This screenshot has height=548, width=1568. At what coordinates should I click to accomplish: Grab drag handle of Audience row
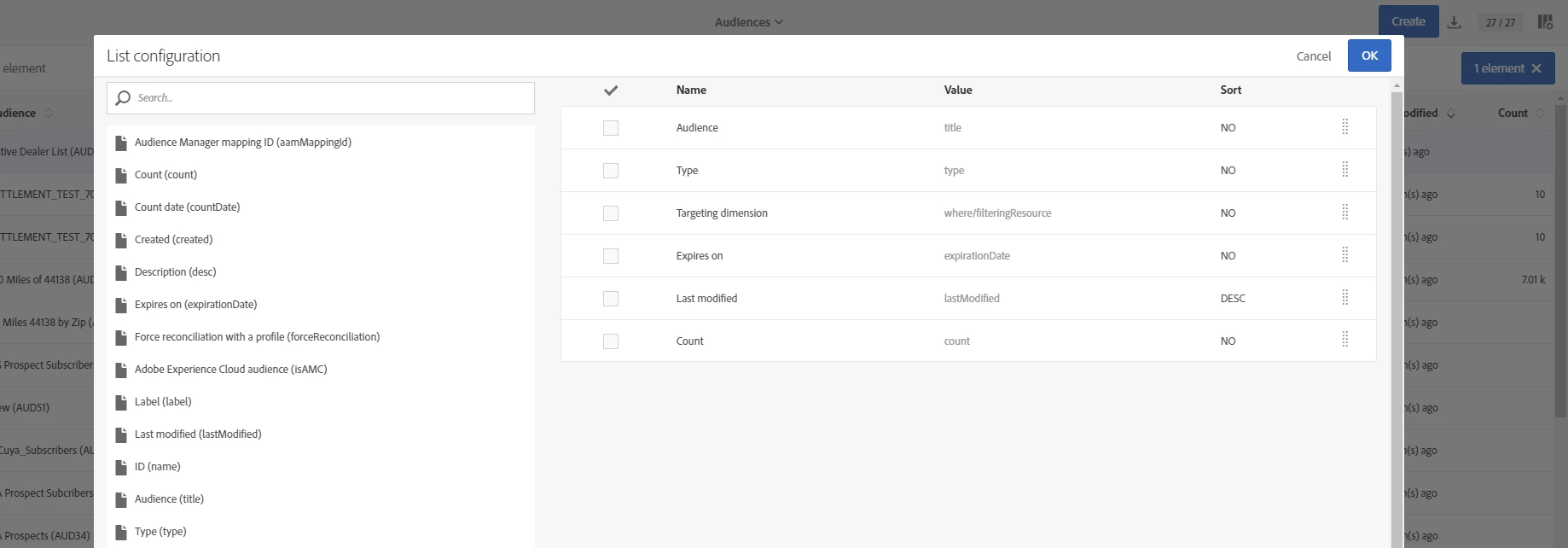click(x=1344, y=127)
